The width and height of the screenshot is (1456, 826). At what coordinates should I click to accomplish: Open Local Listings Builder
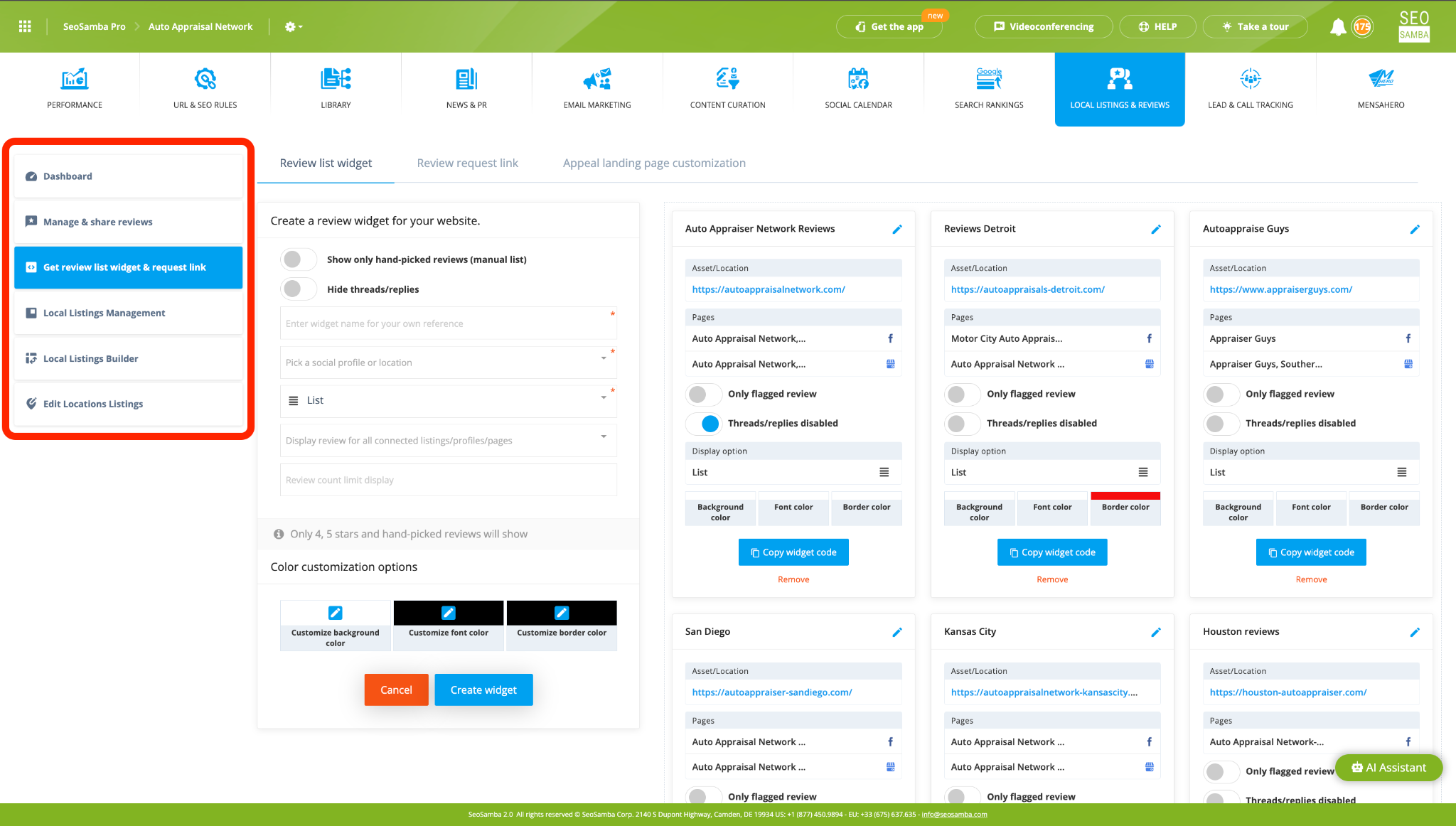tap(129, 358)
